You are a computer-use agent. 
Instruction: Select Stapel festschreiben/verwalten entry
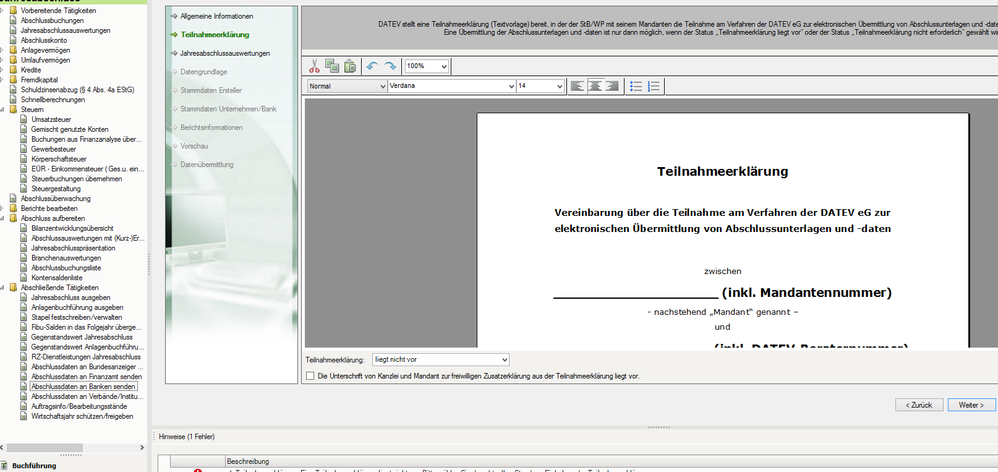point(76,317)
